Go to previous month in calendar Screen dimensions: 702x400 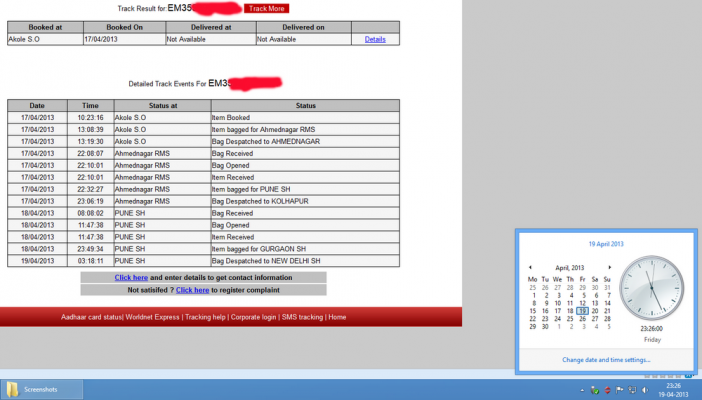(x=531, y=267)
